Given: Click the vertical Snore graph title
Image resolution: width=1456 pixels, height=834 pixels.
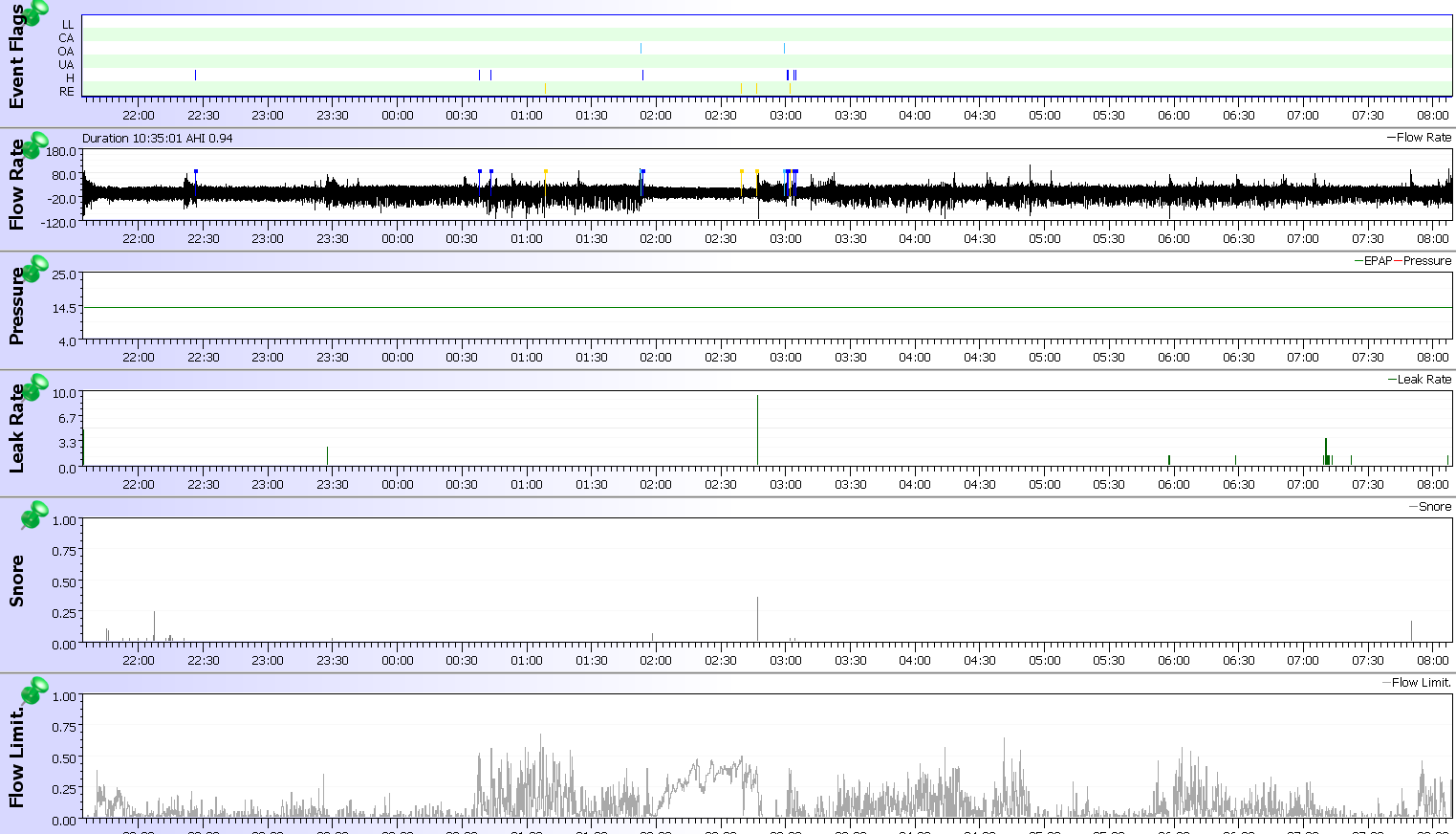Looking at the screenshot, I should pos(16,581).
